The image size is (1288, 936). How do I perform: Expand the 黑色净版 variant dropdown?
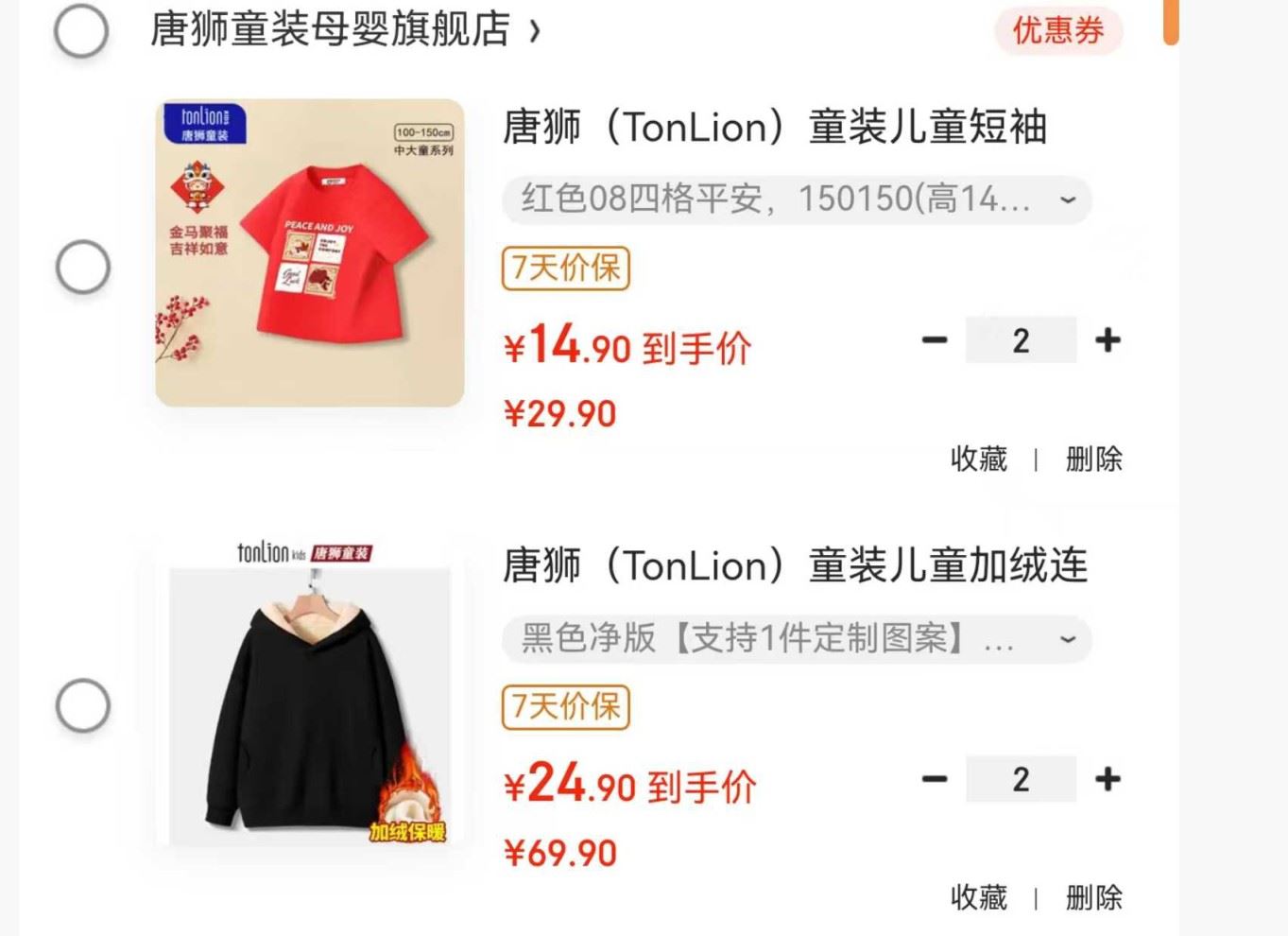797,639
